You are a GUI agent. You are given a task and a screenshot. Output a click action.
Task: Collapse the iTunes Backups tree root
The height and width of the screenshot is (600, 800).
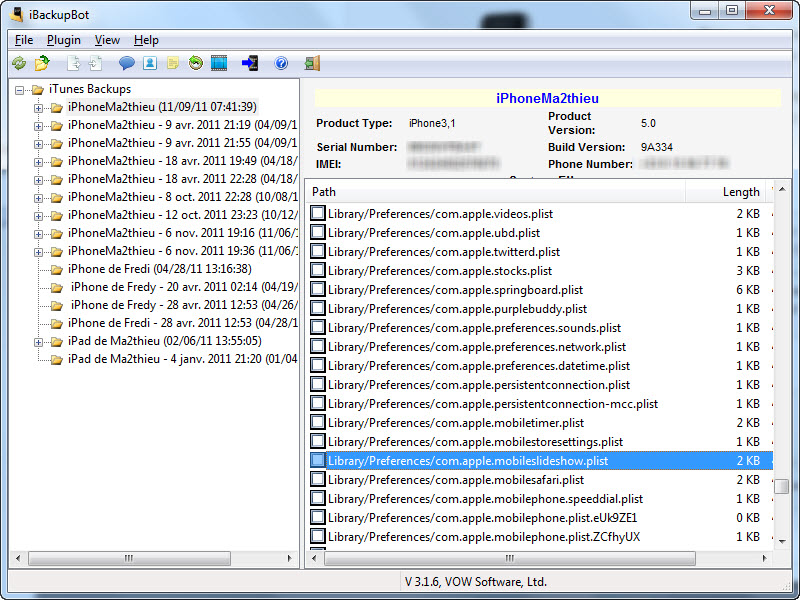click(x=19, y=90)
